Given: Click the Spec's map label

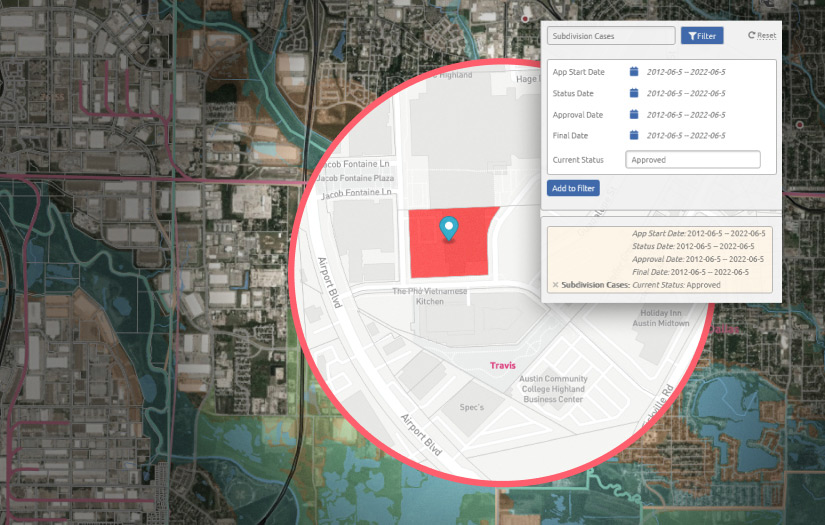Looking at the screenshot, I should 471,407.
